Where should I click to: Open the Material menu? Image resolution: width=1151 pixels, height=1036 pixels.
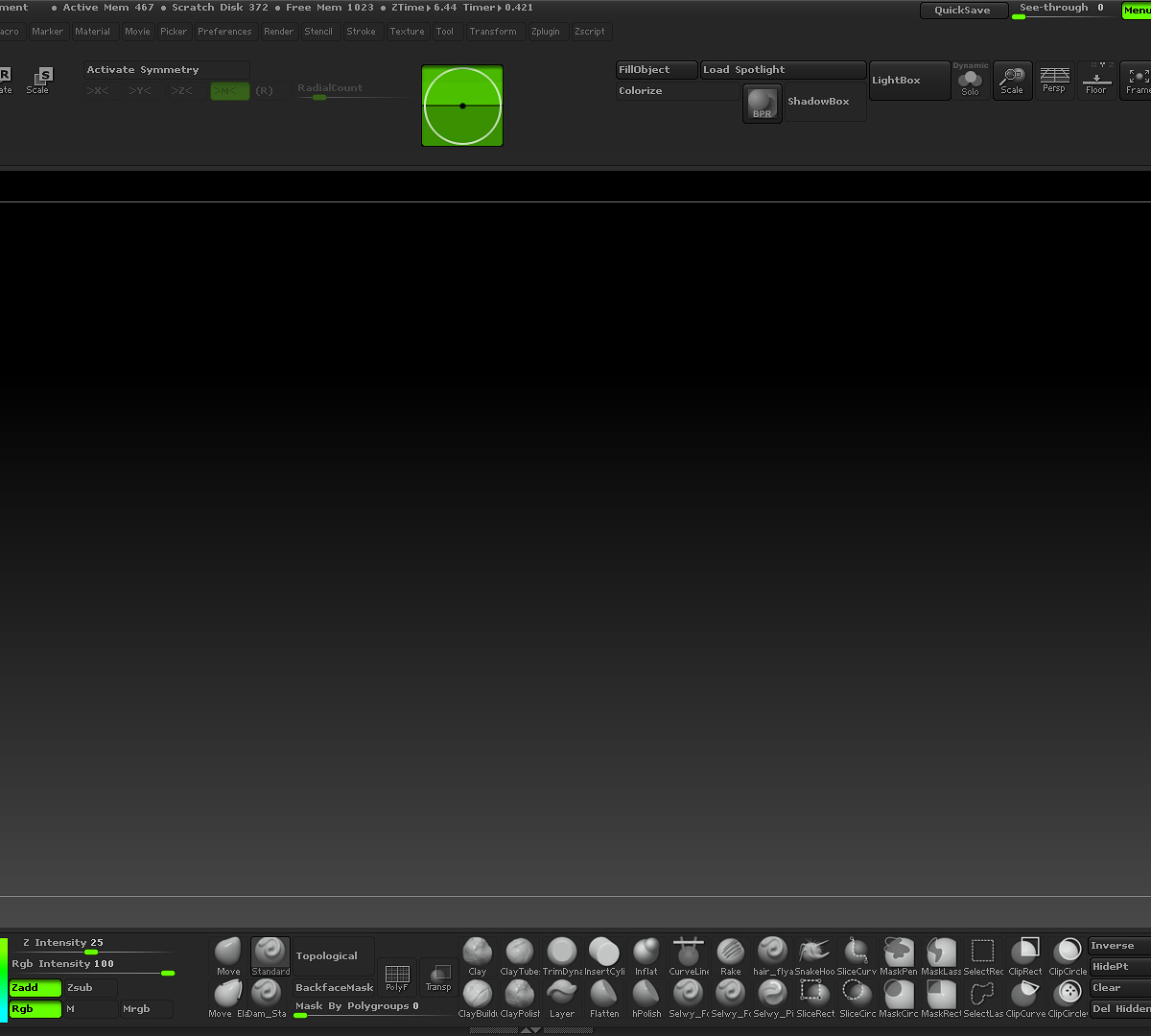pos(93,32)
